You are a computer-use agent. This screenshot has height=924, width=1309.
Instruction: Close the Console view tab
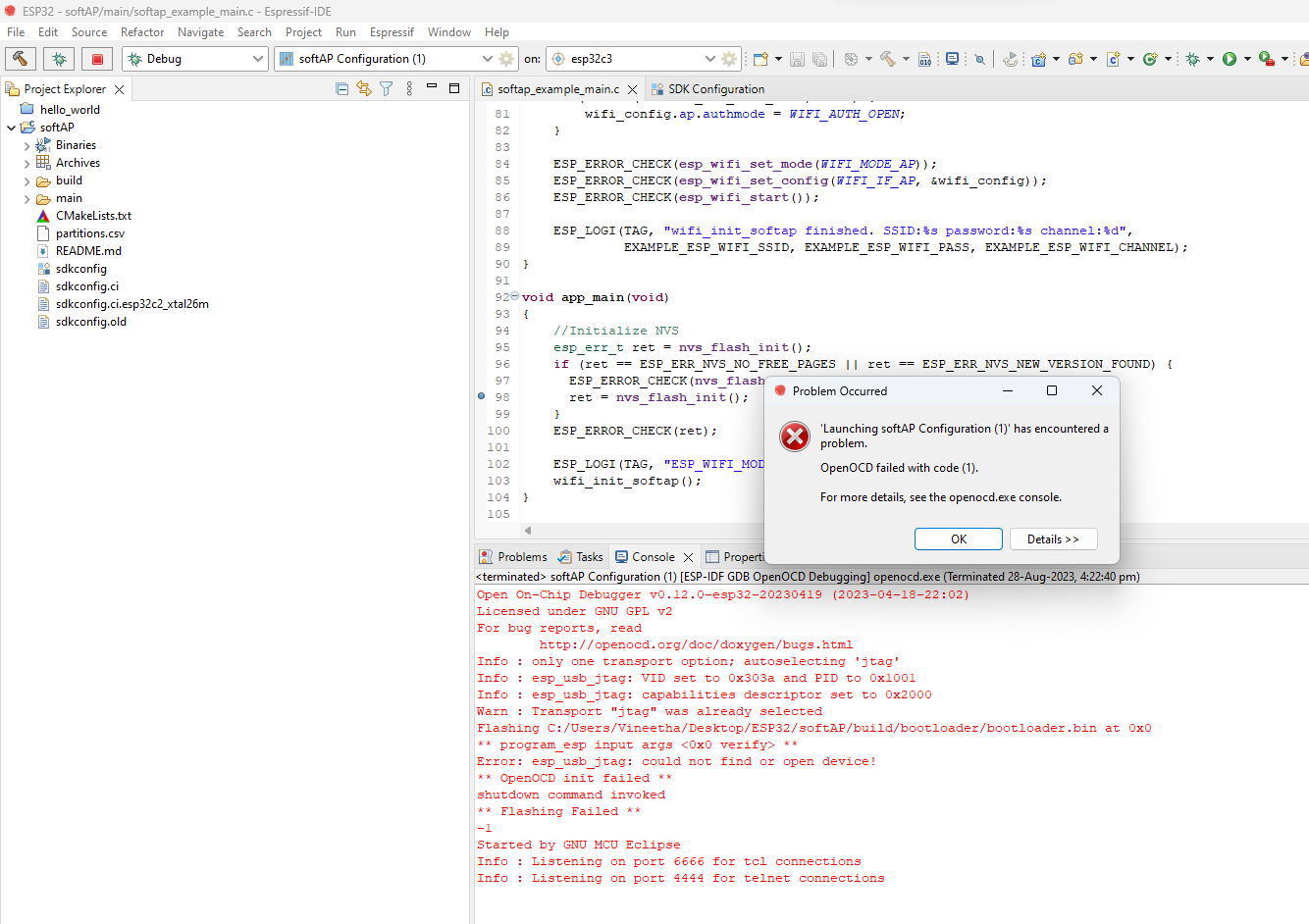pos(688,557)
